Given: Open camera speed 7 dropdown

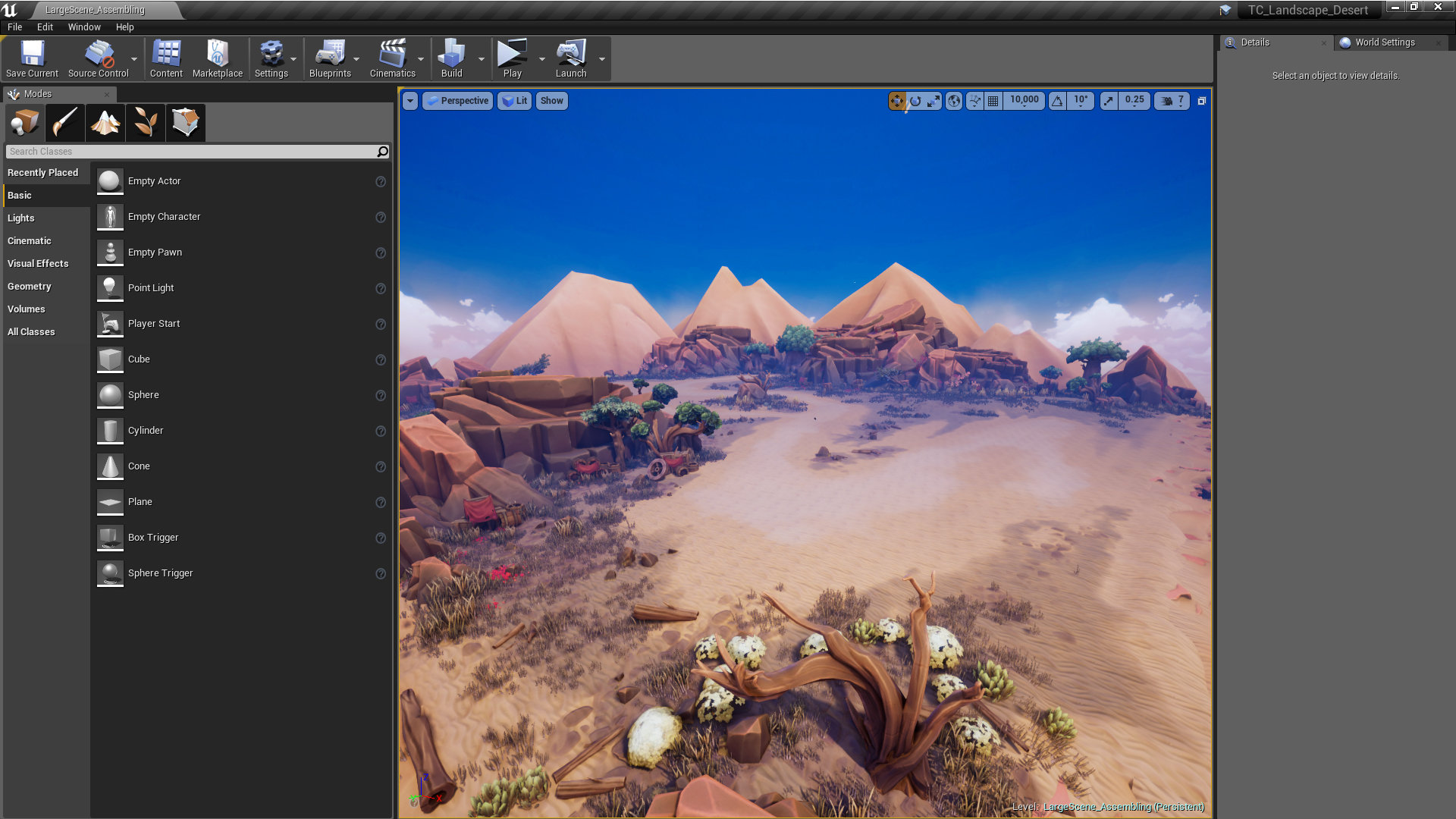Looking at the screenshot, I should (x=1172, y=101).
